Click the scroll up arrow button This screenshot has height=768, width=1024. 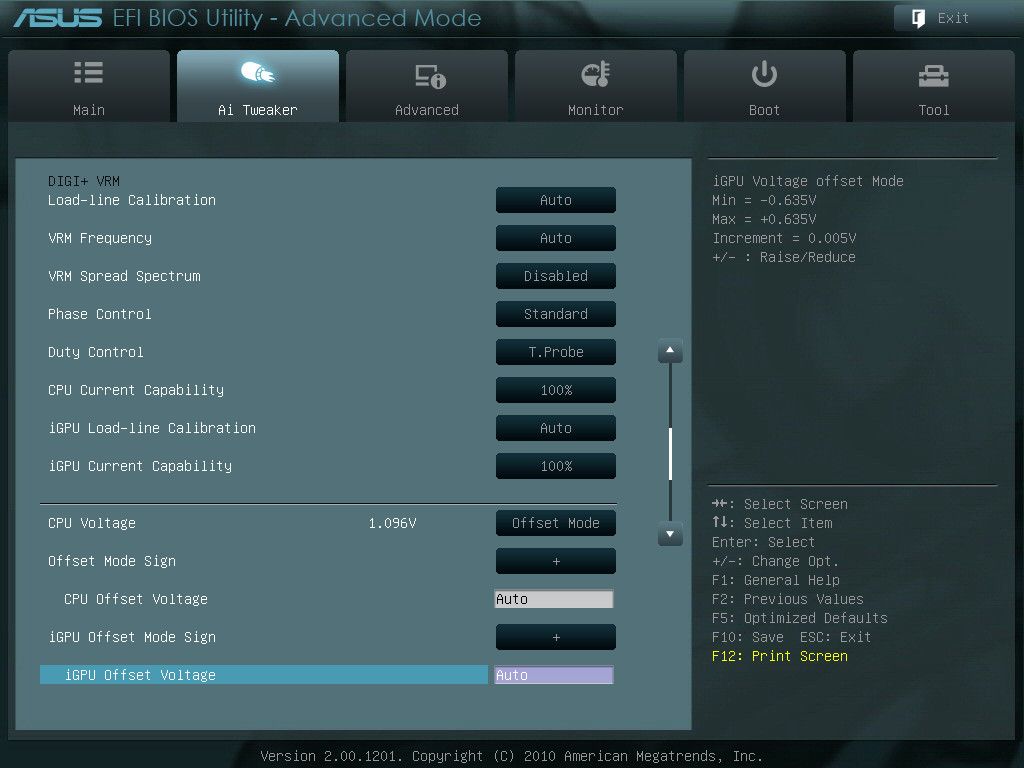[x=670, y=351]
